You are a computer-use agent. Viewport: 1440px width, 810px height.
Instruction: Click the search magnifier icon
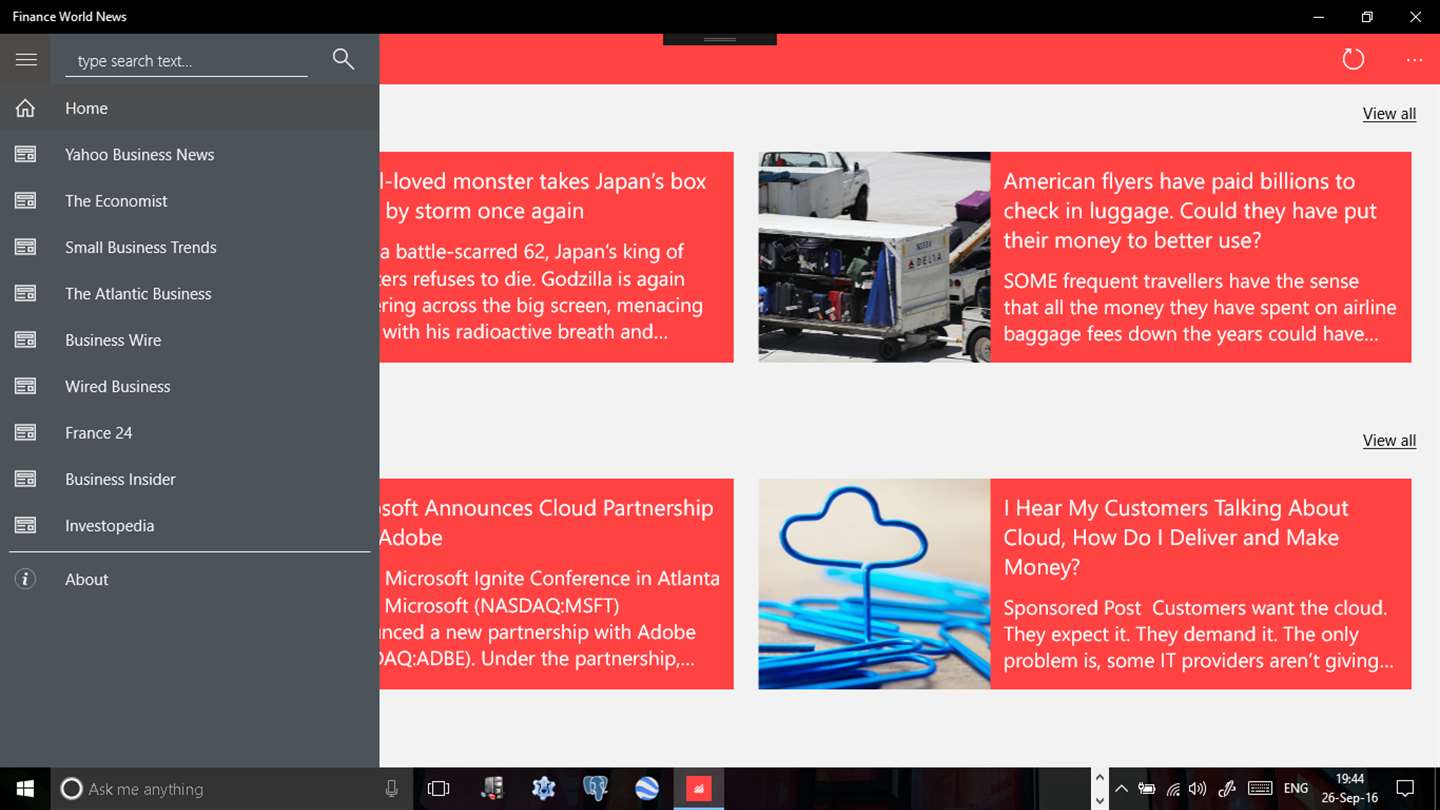[343, 59]
